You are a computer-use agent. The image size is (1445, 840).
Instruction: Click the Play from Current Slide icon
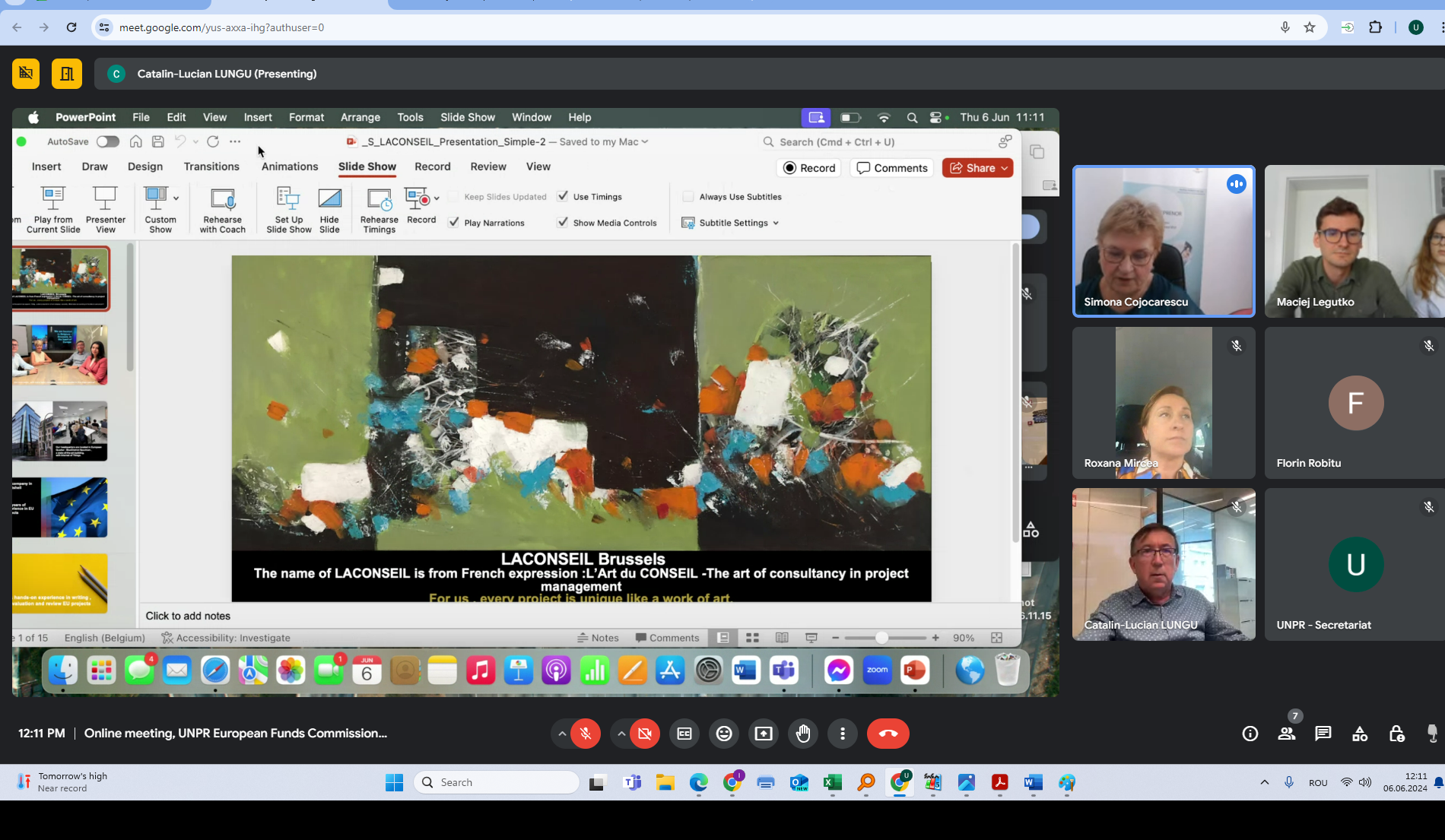pos(53,209)
